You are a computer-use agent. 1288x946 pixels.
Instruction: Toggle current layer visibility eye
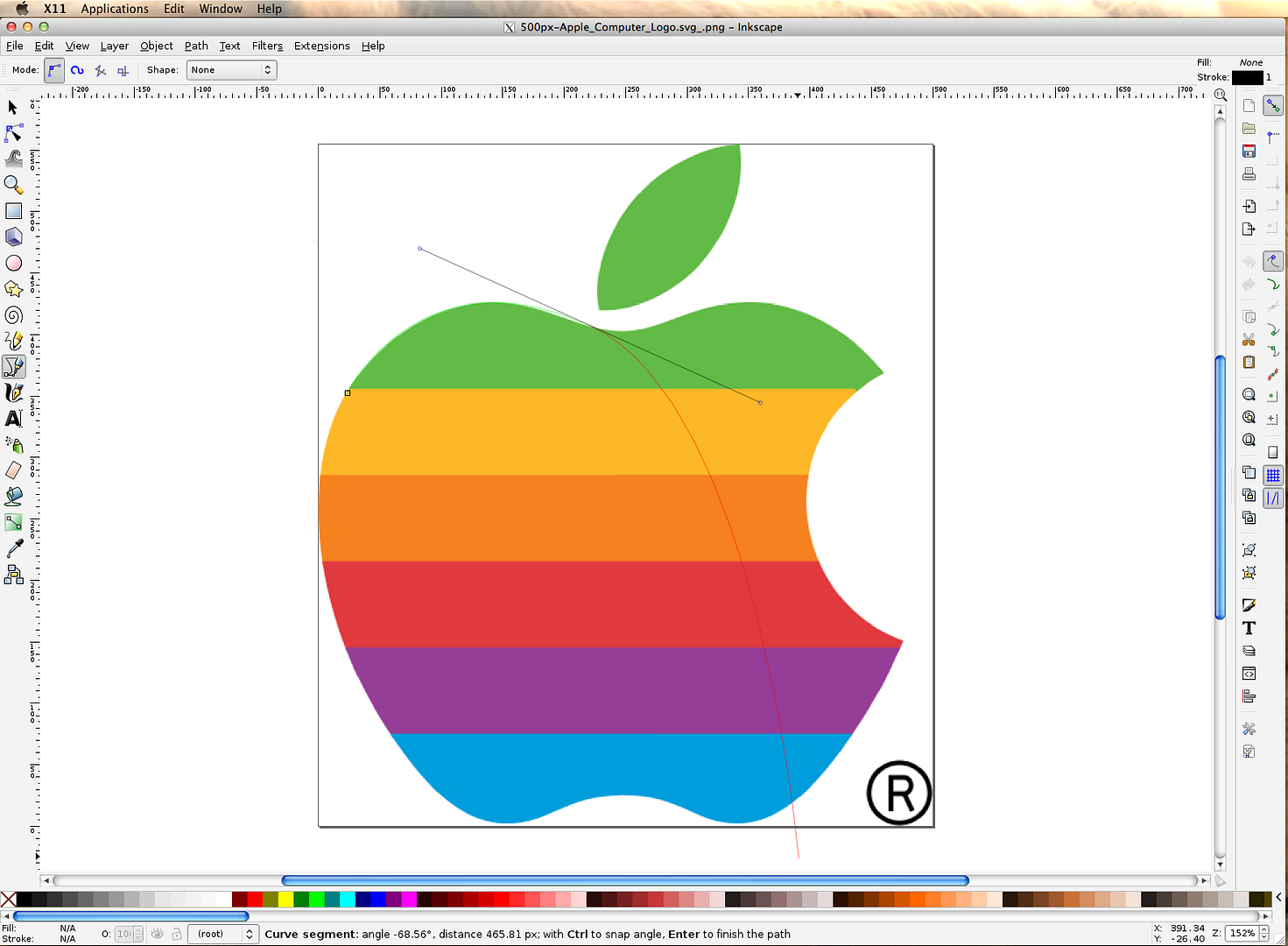click(x=157, y=934)
